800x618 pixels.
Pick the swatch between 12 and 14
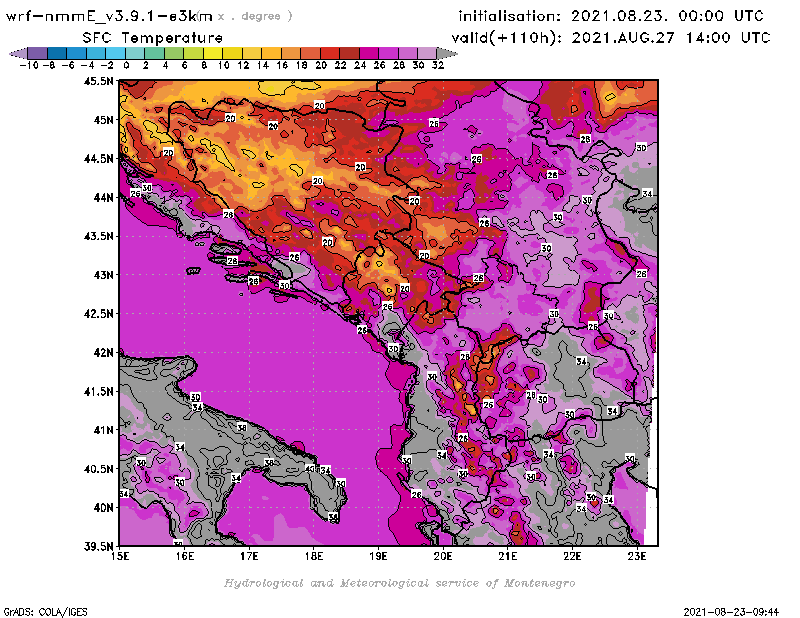click(252, 53)
